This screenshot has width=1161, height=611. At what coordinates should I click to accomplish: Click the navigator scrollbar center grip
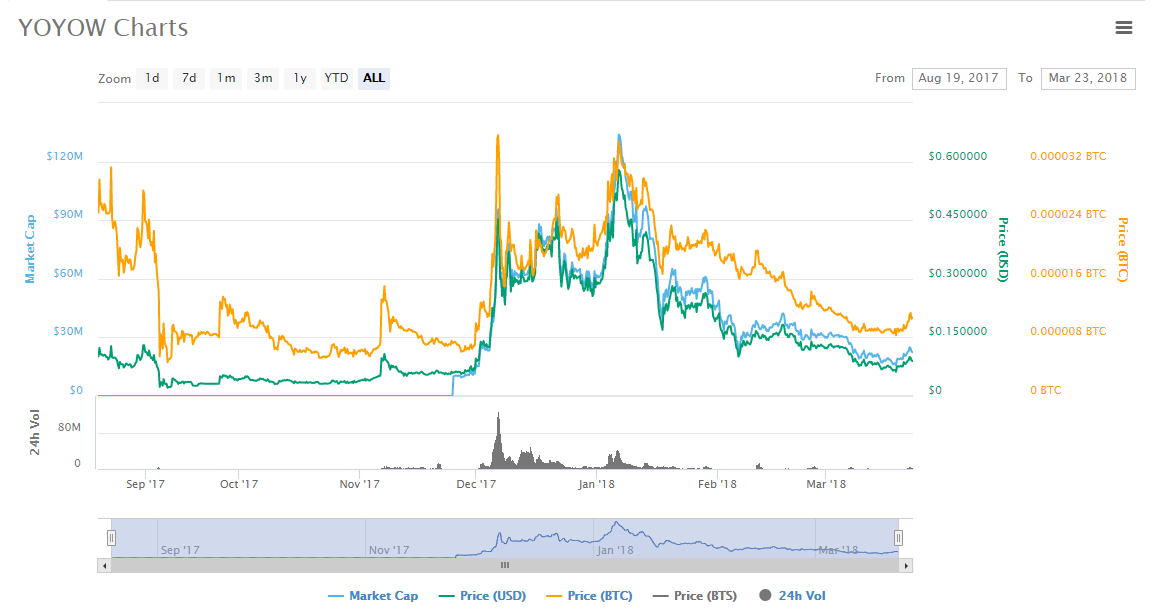pyautogui.click(x=505, y=566)
